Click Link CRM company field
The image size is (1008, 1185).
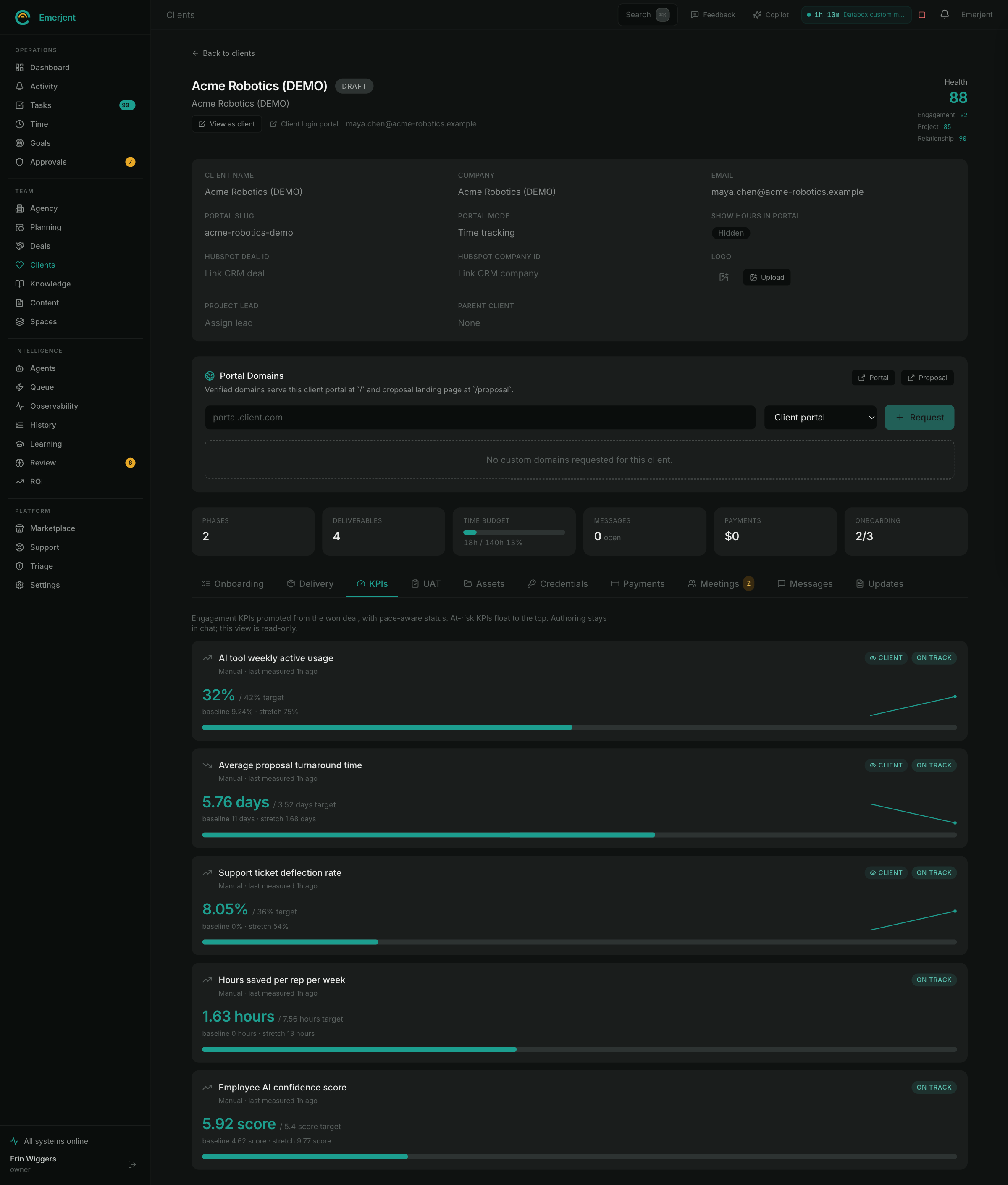point(498,273)
